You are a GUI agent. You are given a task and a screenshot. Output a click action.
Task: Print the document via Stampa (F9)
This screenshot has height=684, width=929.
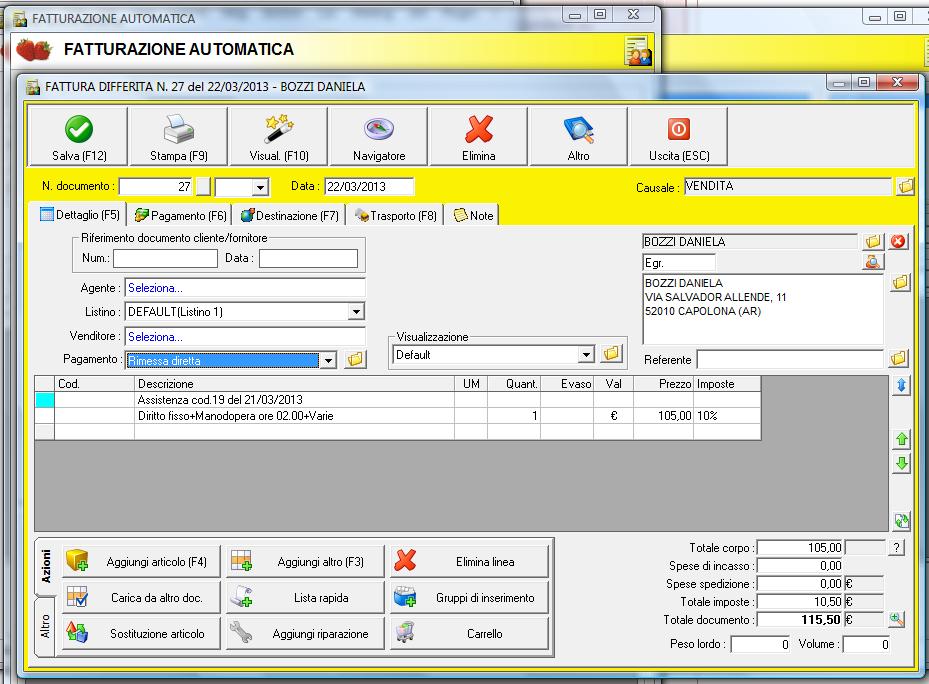click(x=178, y=136)
